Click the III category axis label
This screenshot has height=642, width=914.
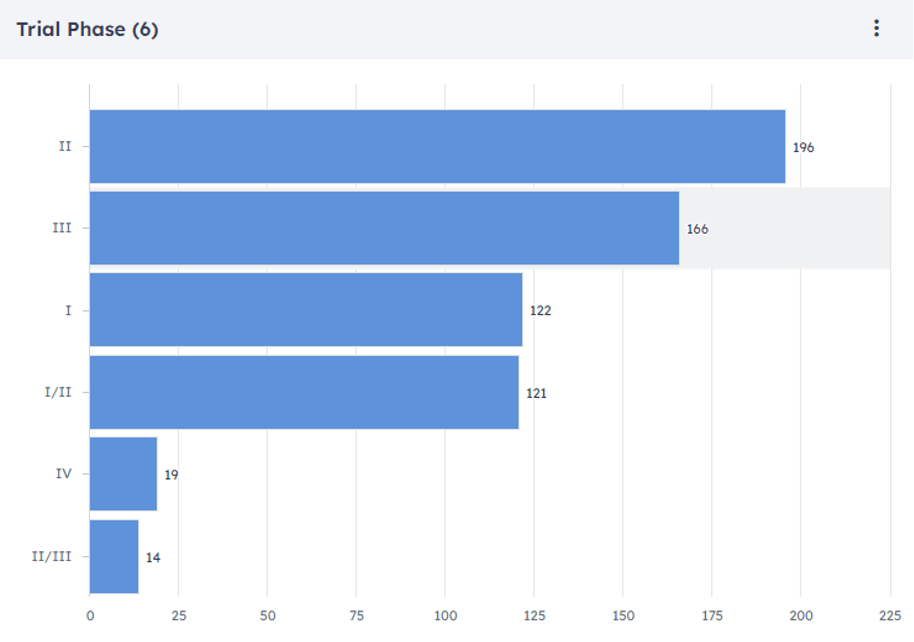pyautogui.click(x=62, y=229)
